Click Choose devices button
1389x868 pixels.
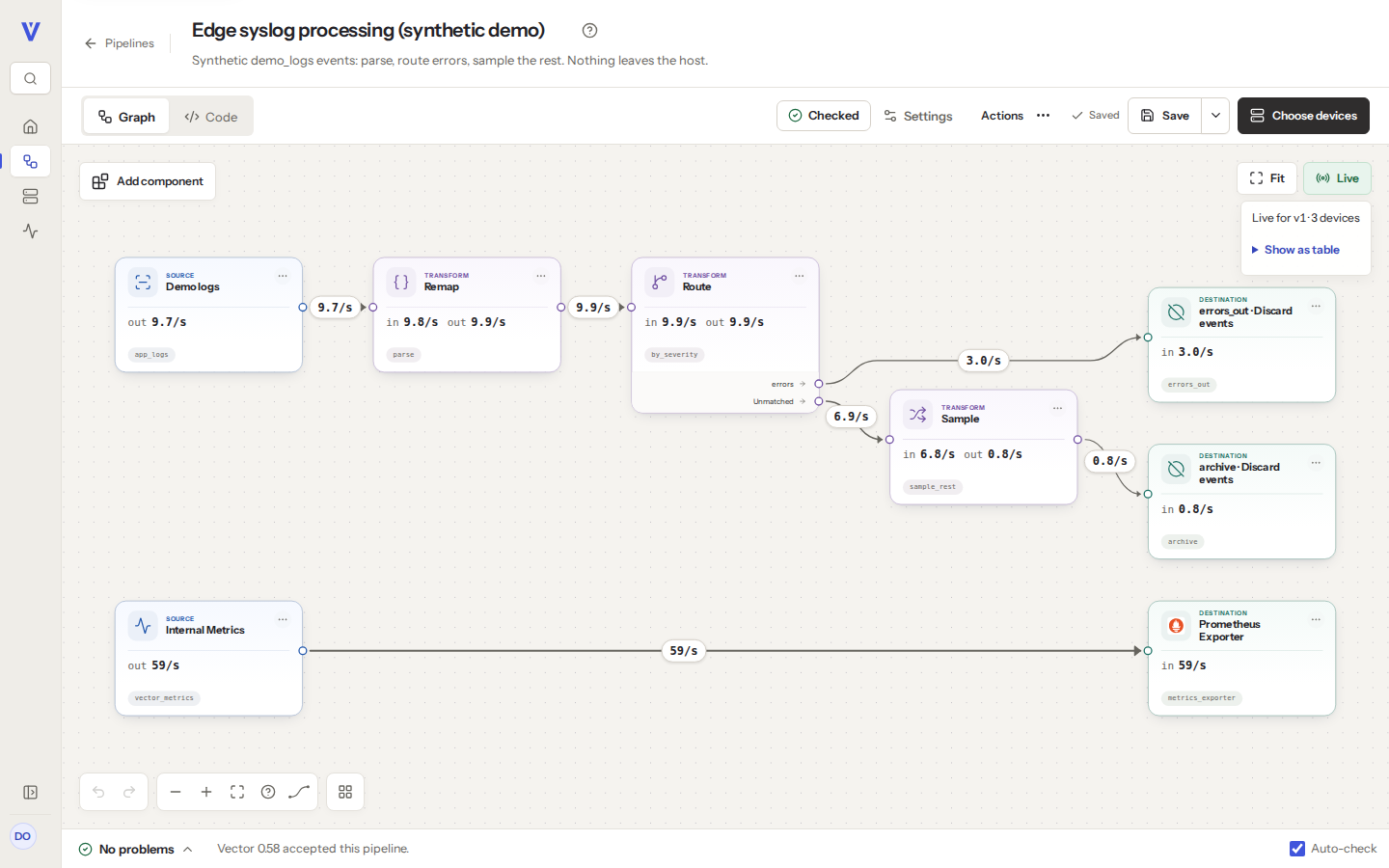pos(1303,116)
